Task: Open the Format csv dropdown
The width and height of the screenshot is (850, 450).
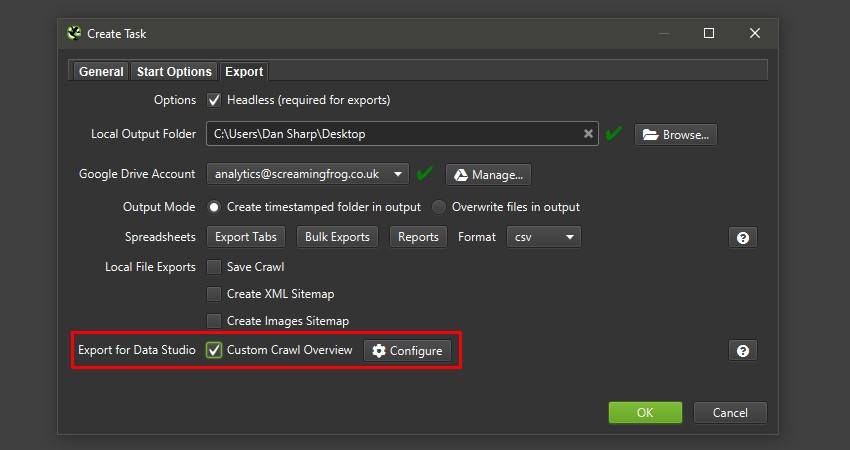Action: coord(543,237)
